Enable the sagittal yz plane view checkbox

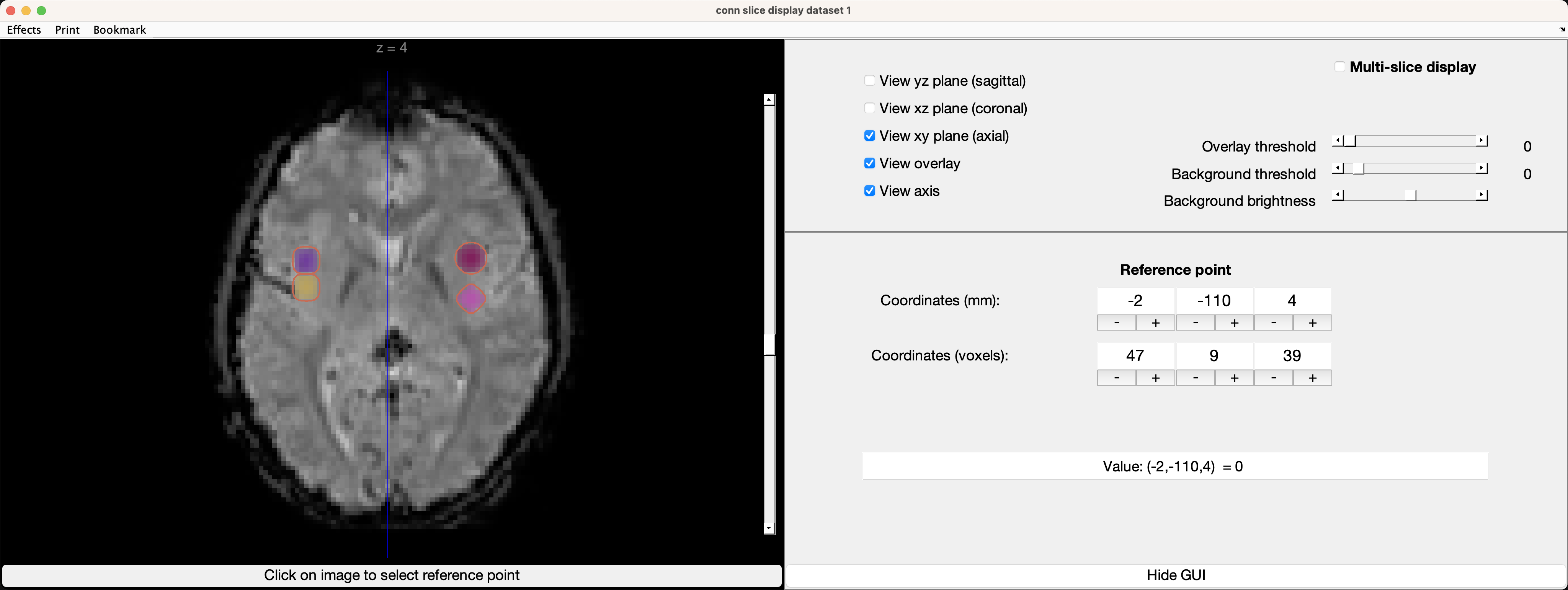pyautogui.click(x=870, y=81)
